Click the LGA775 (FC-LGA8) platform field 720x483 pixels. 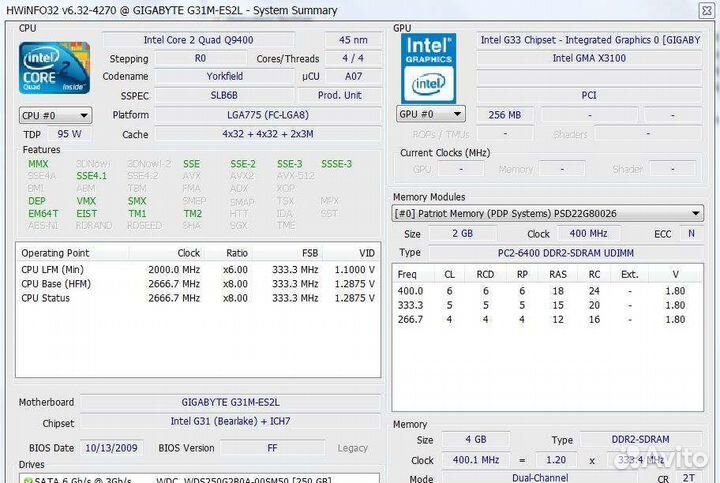tap(268, 115)
